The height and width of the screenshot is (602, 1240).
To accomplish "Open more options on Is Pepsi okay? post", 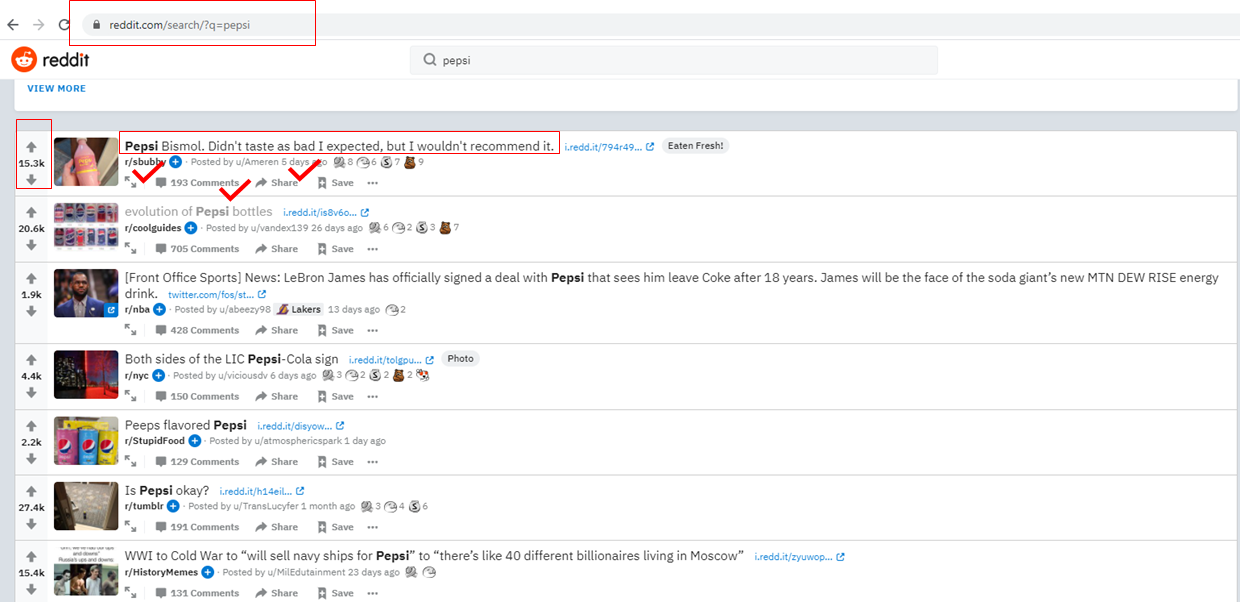I will pos(372,527).
